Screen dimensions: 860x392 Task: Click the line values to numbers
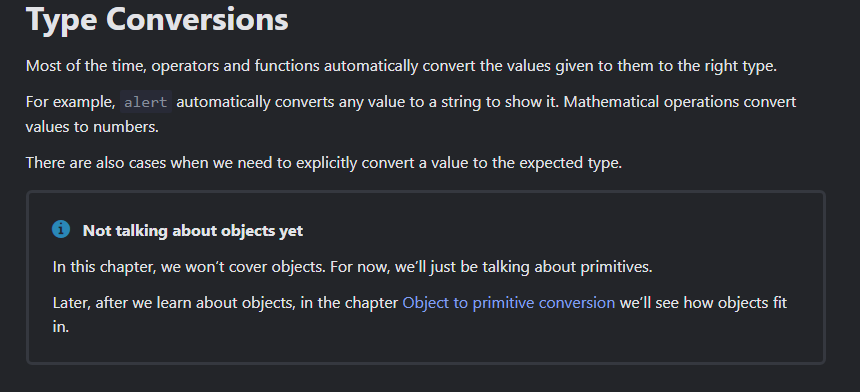(x=92, y=127)
